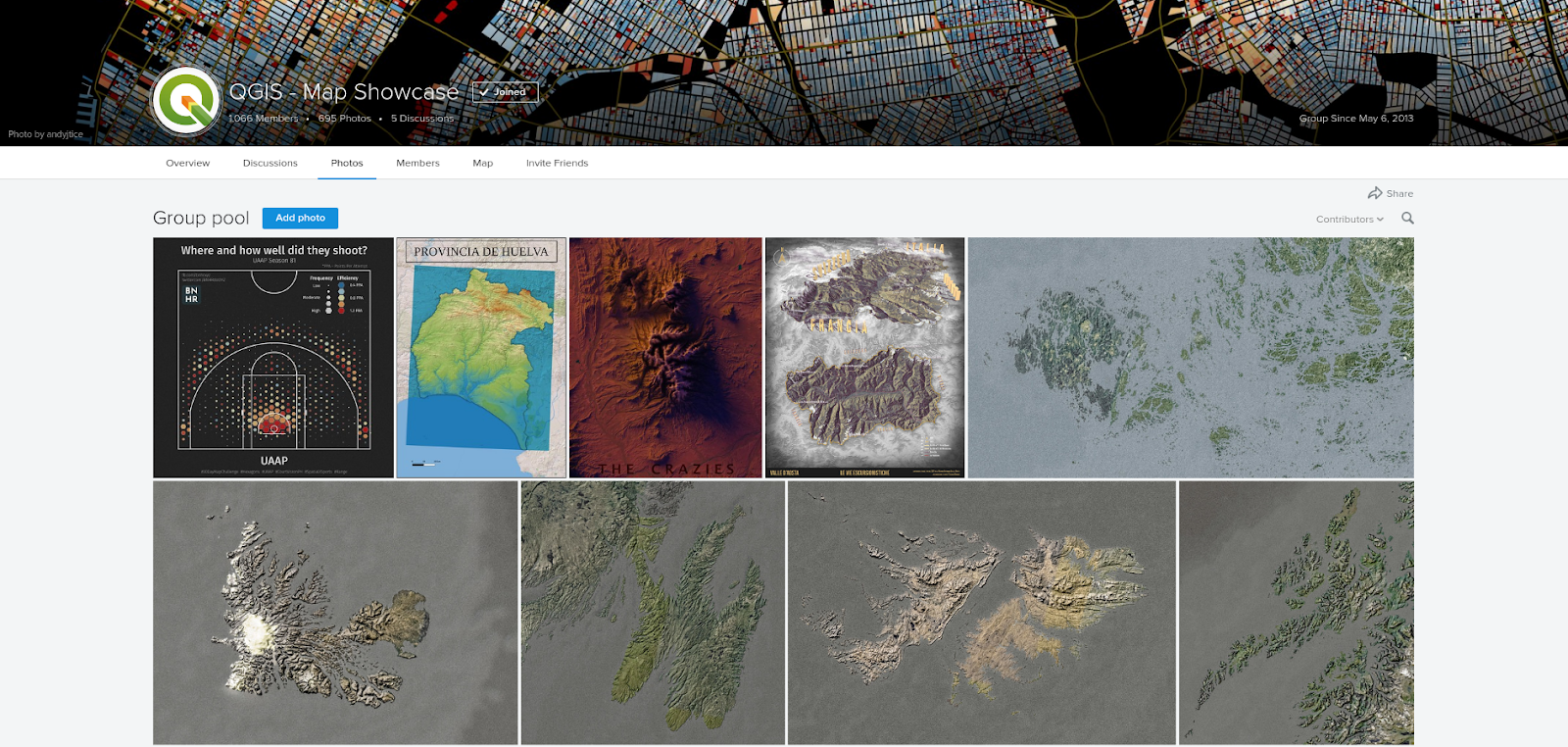1568x747 pixels.
Task: Click the QGIS group logo avatar
Action: pyautogui.click(x=185, y=101)
